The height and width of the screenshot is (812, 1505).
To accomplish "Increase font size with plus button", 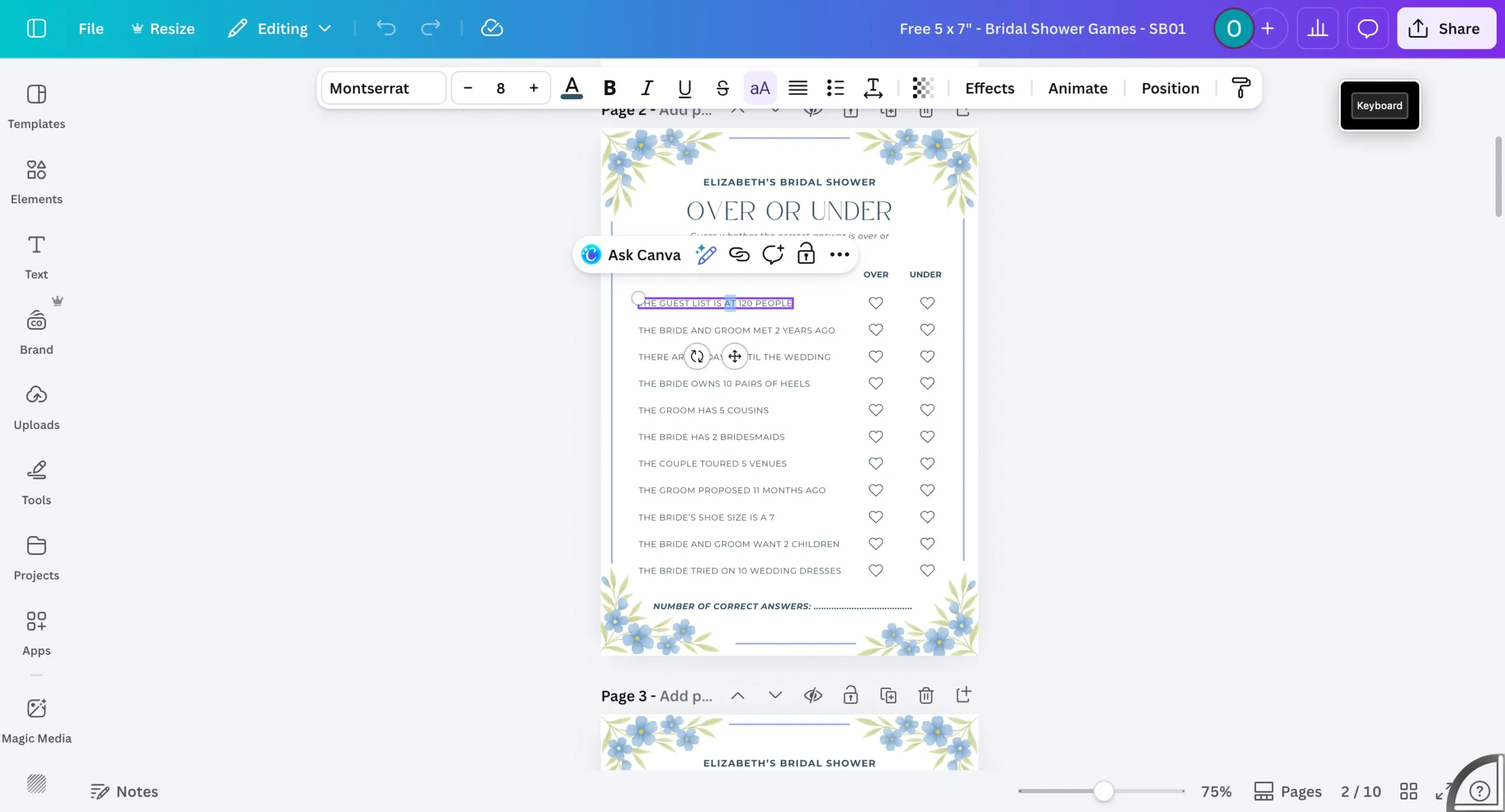I will click(x=533, y=88).
